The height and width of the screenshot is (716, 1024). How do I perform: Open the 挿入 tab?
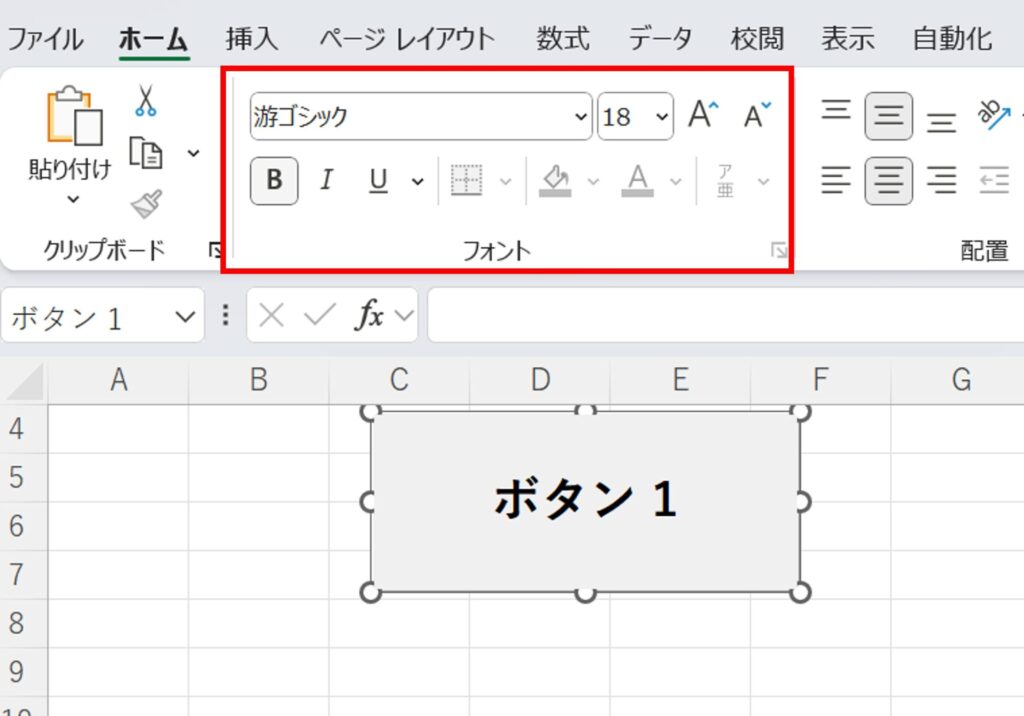(252, 39)
